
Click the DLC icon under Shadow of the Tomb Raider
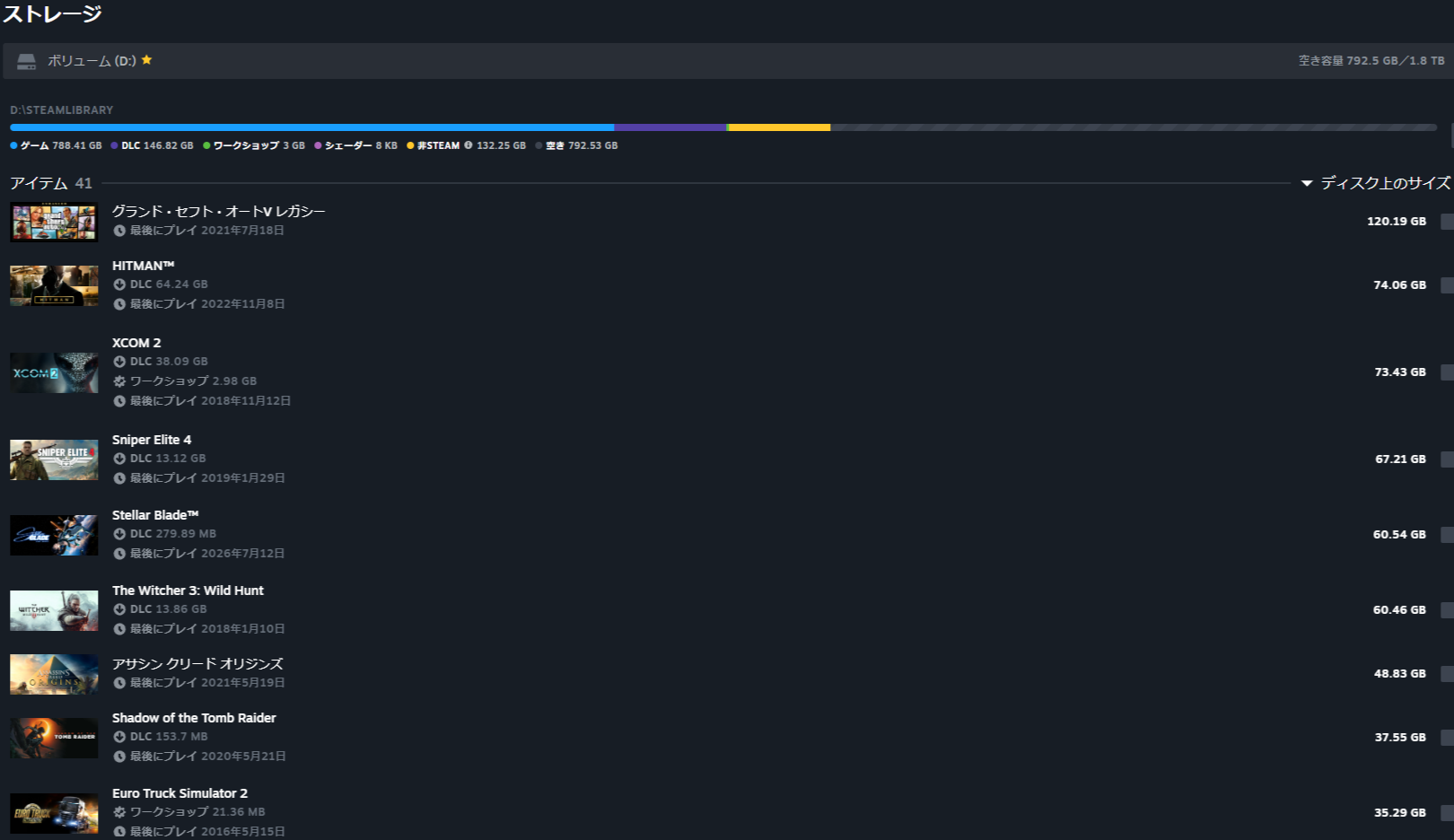(x=119, y=737)
